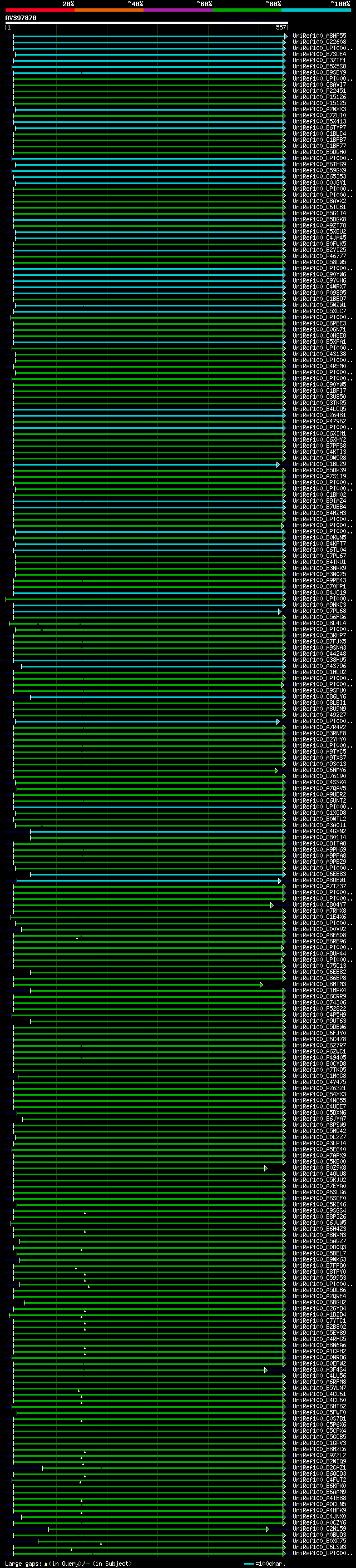Click the yellow gap marker on UniRef100_A6E608 row
This screenshot has width=356, height=1568.
tap(77, 937)
